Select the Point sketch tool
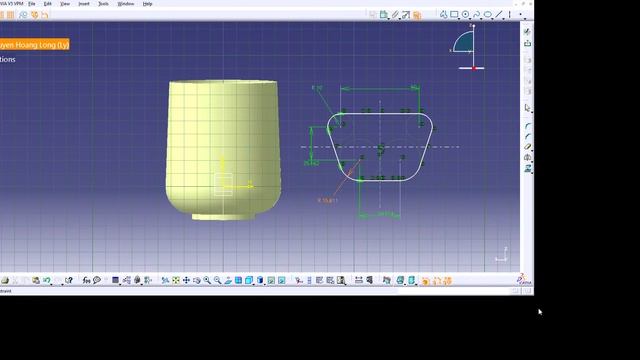This screenshot has height=360, width=640. [x=520, y=15]
